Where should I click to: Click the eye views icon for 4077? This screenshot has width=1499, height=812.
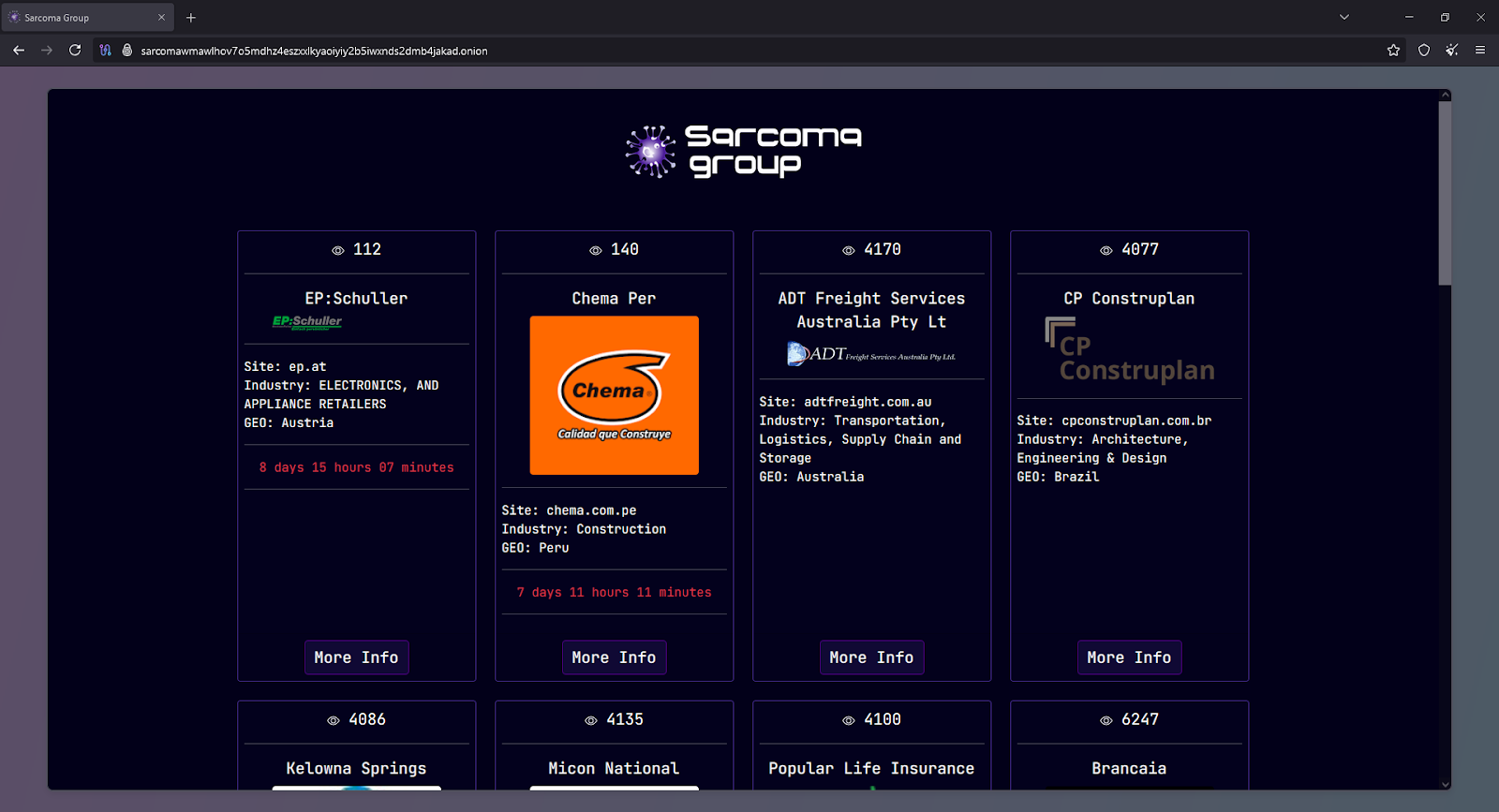tap(1106, 250)
